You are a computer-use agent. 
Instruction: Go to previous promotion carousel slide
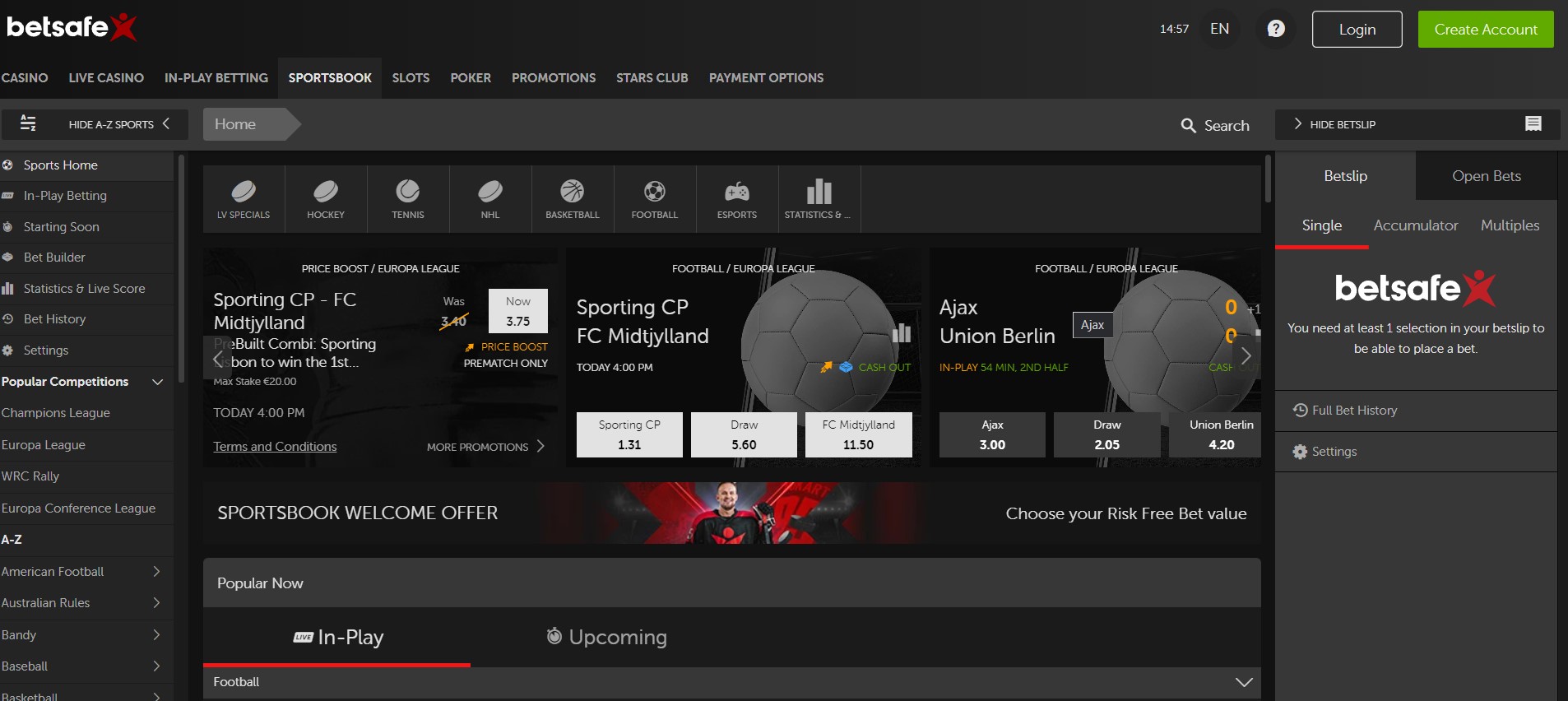tap(218, 359)
